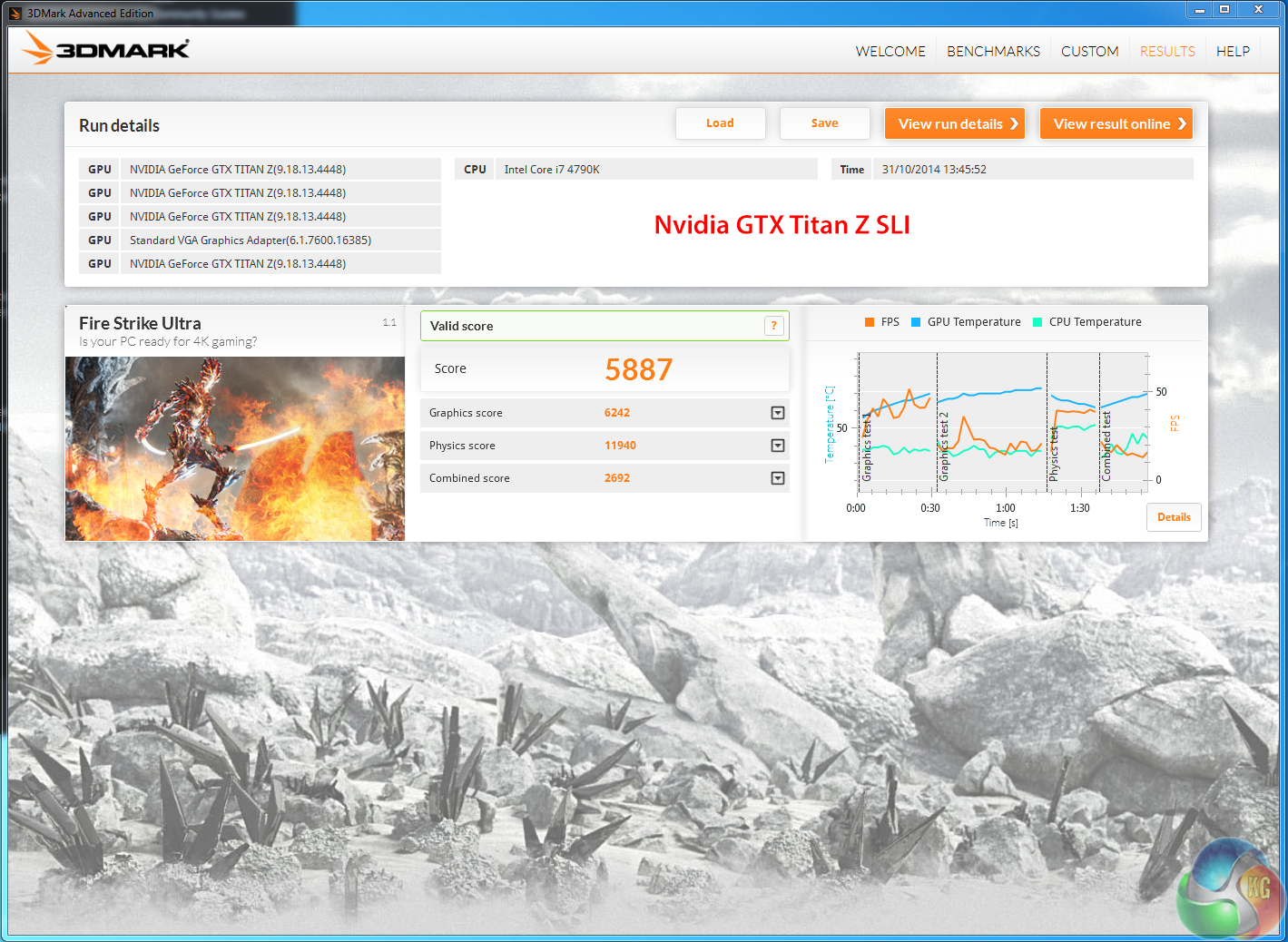This screenshot has height=942, width=1288.
Task: Click the Intel Core i7 4790K CPU entry
Action: click(636, 170)
